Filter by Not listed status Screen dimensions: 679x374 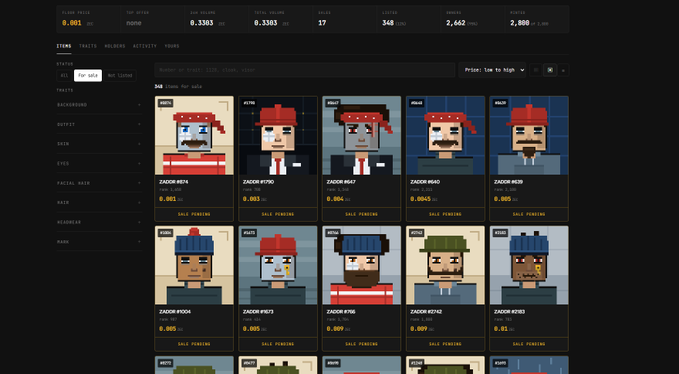pyautogui.click(x=120, y=75)
